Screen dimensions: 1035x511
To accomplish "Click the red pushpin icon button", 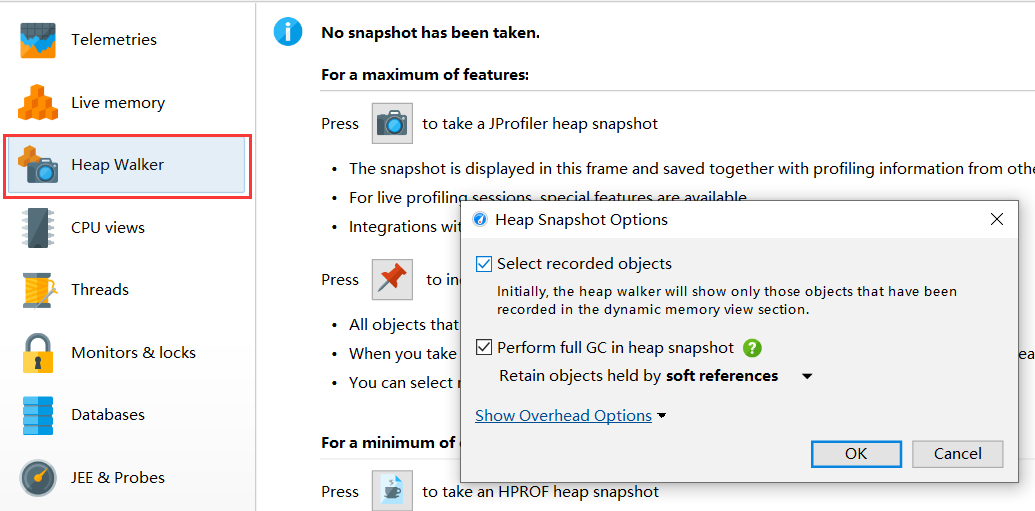I will tap(392, 280).
